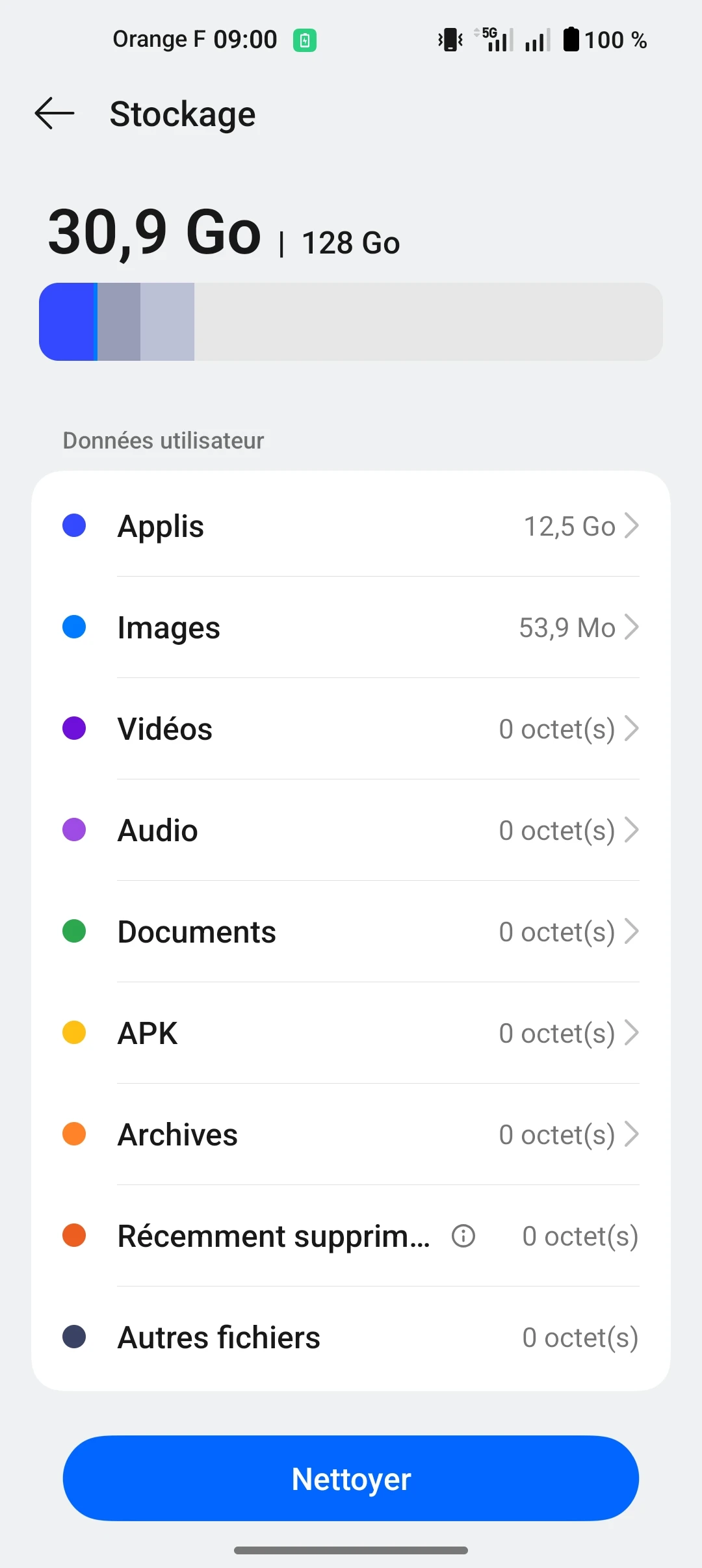Tap the vibrate mode status icon
This screenshot has width=702, height=1568.
click(450, 40)
